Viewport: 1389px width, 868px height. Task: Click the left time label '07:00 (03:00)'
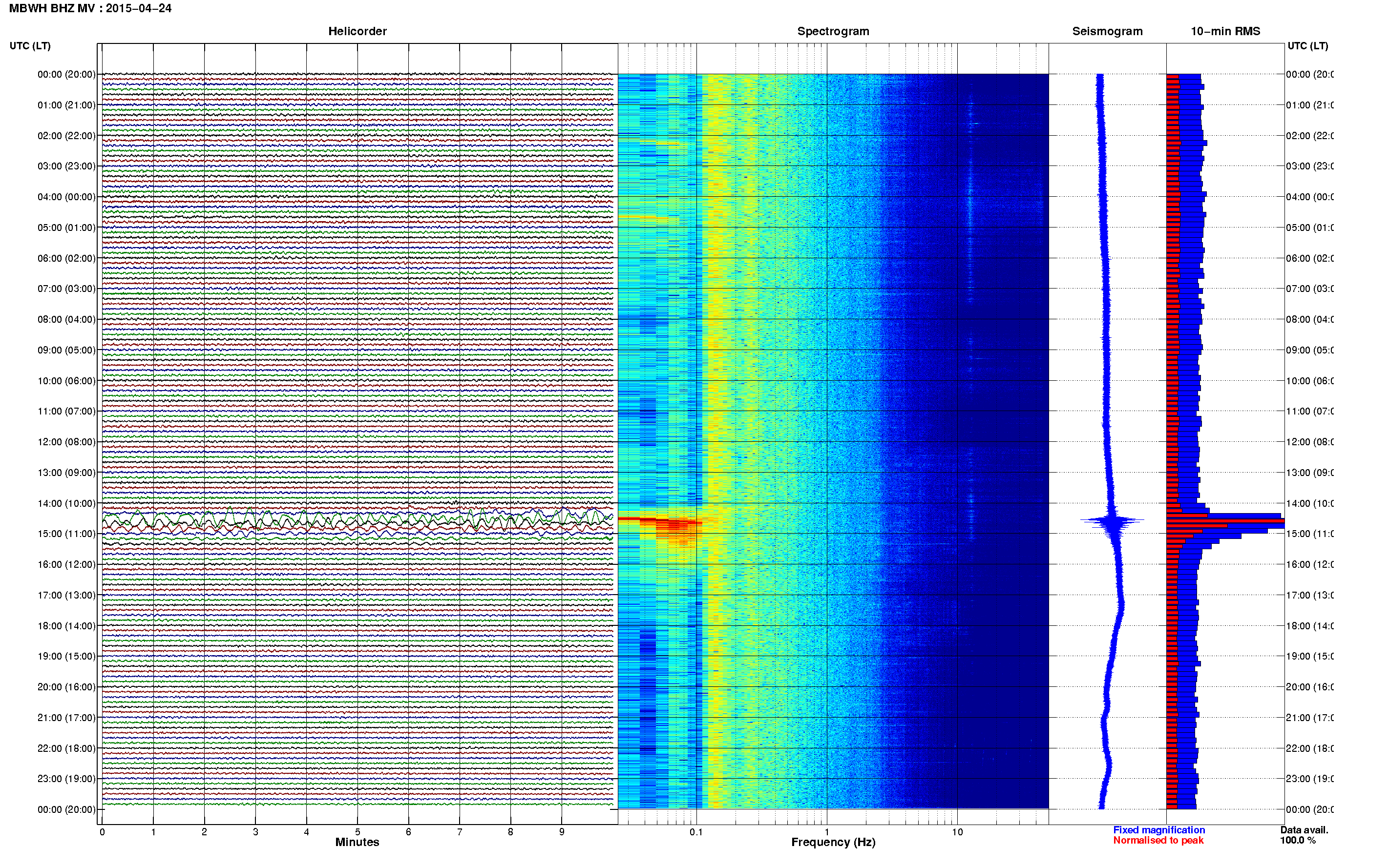[66, 288]
